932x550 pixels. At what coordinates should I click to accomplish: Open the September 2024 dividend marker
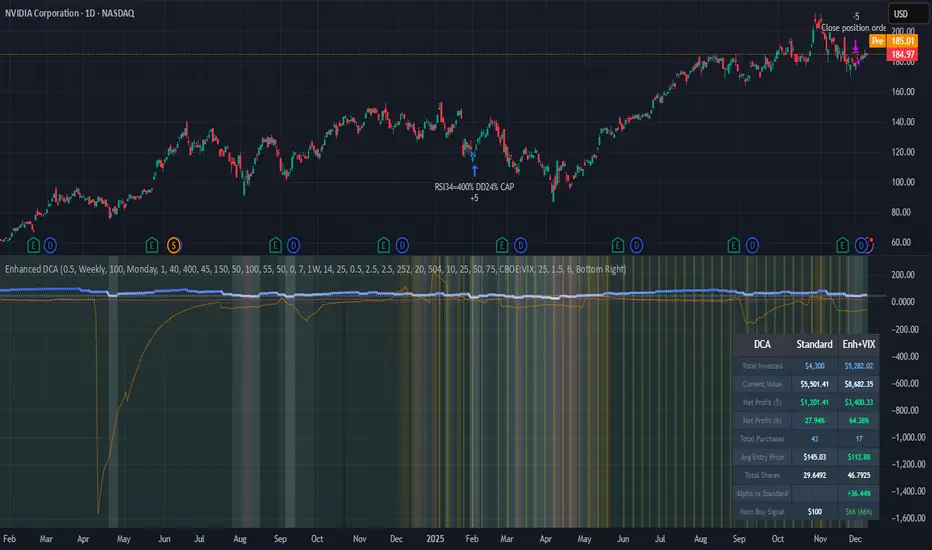click(294, 245)
